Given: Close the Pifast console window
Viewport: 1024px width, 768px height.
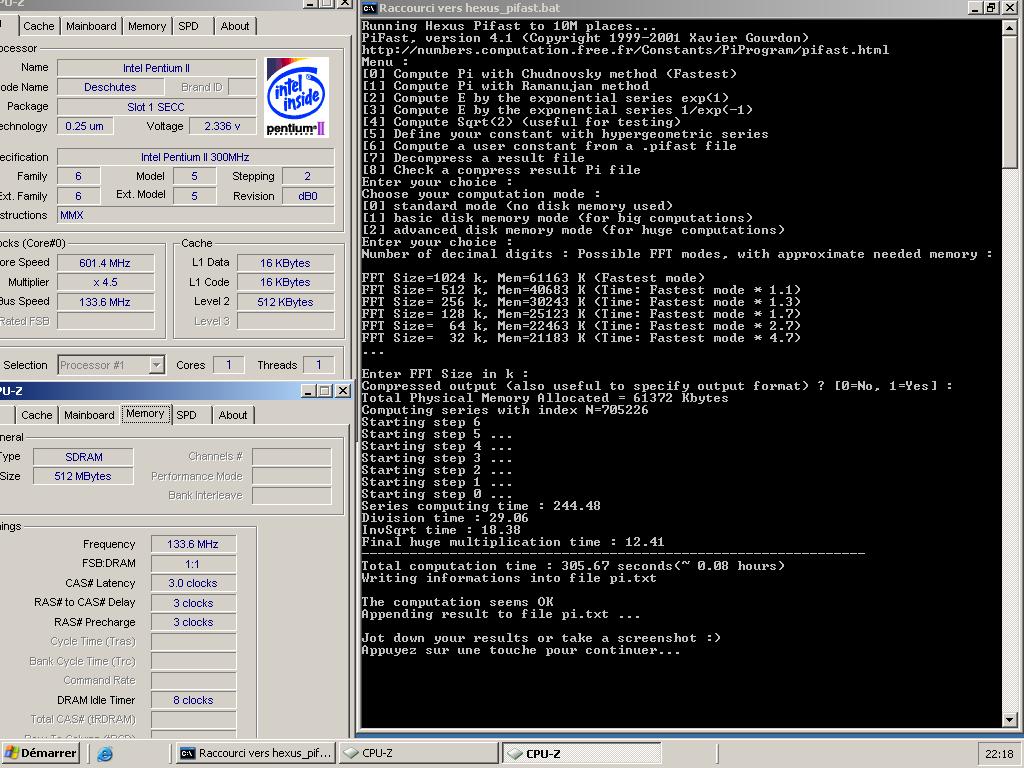Looking at the screenshot, I should [1009, 8].
